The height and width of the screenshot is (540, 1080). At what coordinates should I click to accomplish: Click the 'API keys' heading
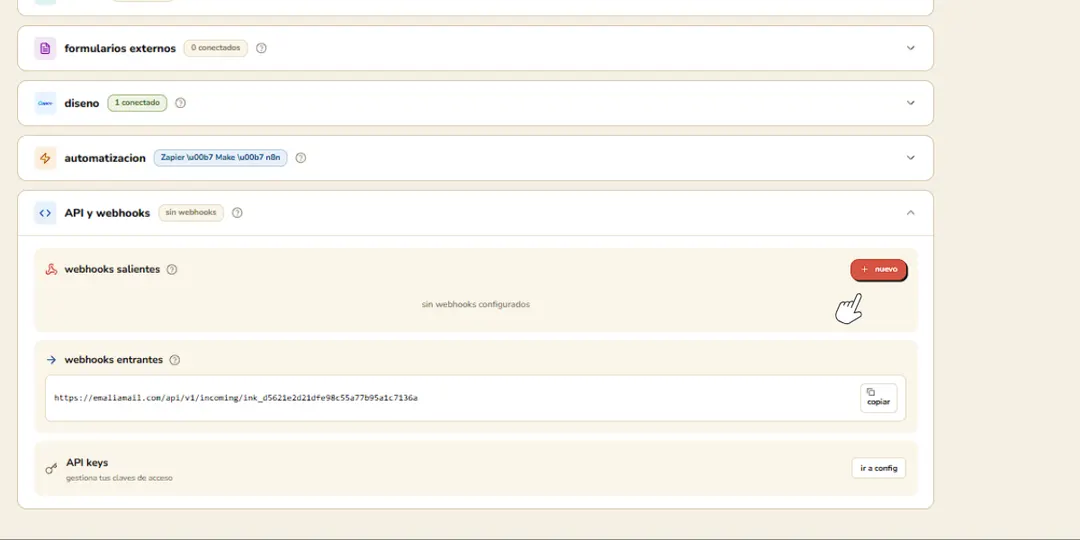click(87, 463)
